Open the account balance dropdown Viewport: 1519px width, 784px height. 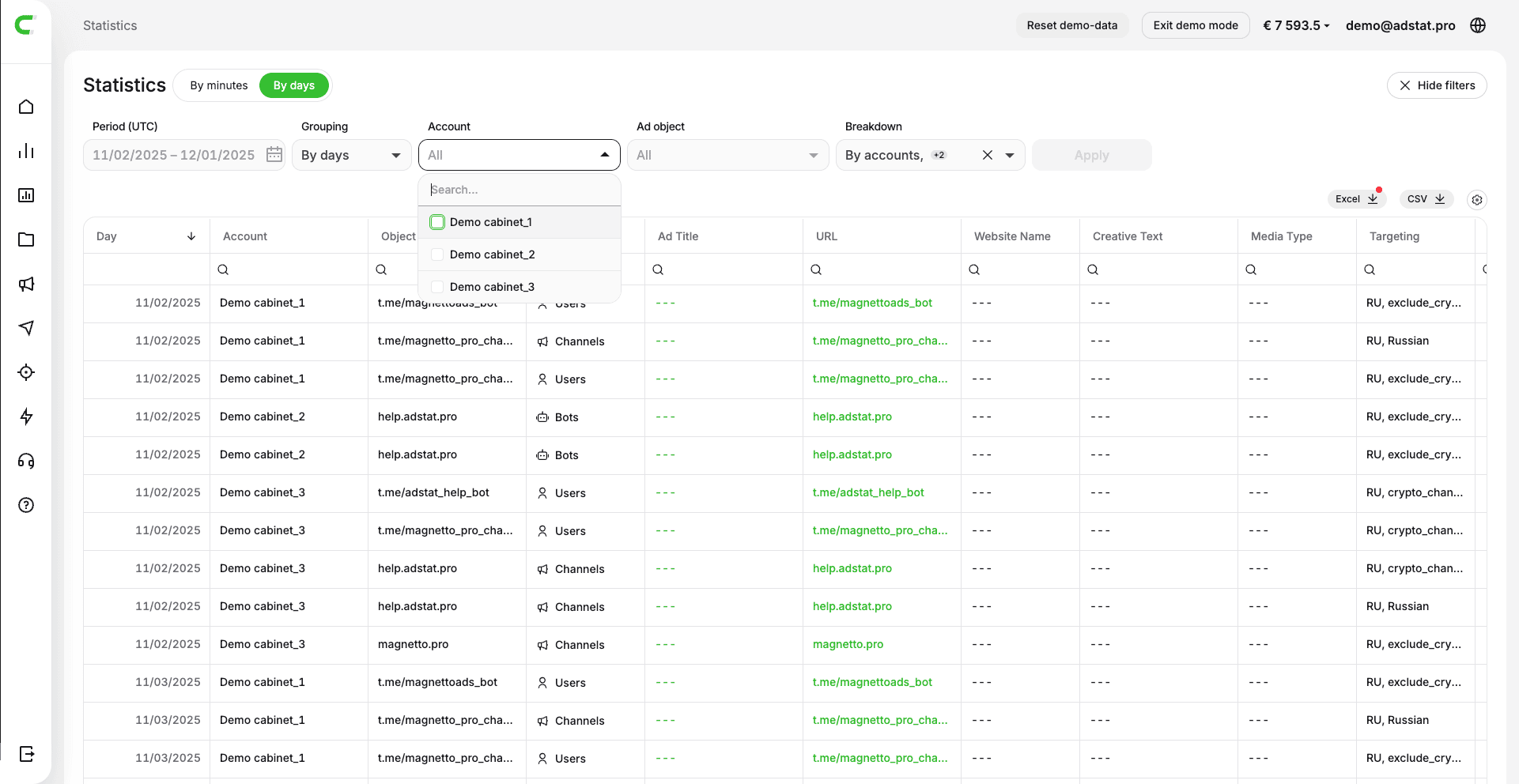pyautogui.click(x=1296, y=25)
